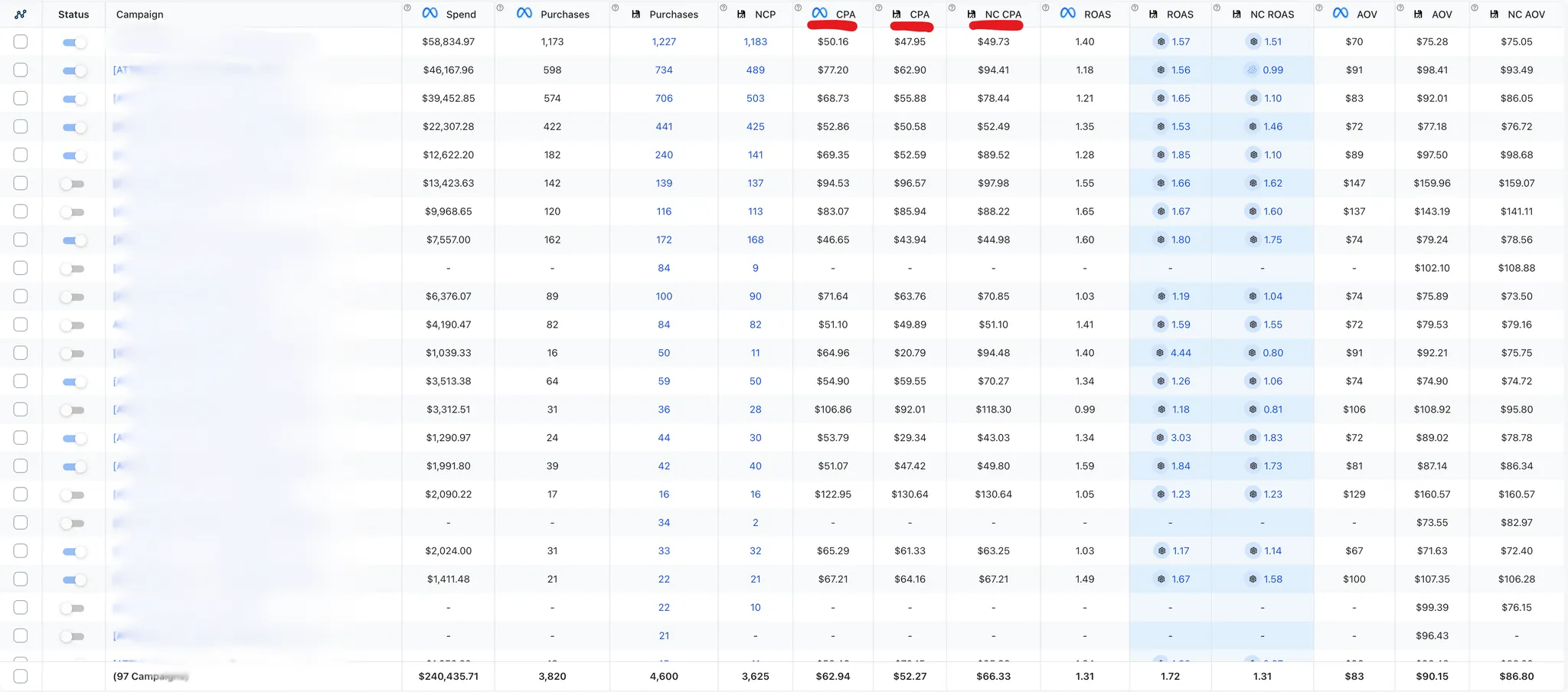The image size is (1568, 692).
Task: Click the total spend value $240,435.71
Action: (449, 677)
